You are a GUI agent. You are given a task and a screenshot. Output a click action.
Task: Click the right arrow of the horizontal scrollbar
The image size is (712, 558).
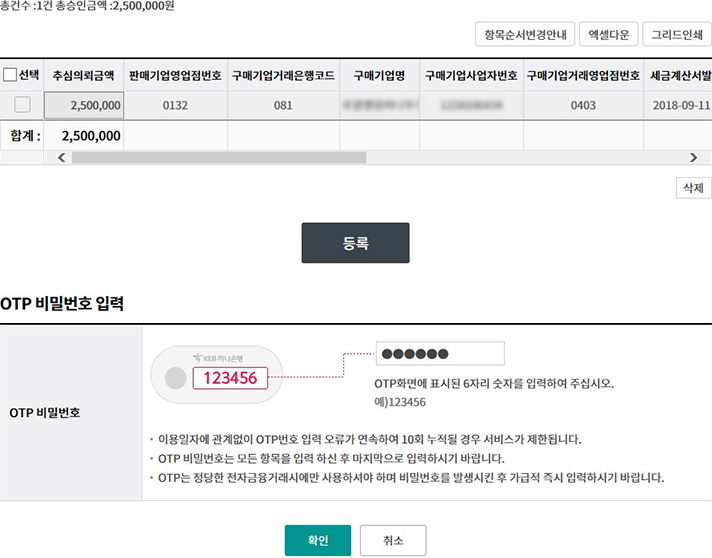click(x=693, y=158)
